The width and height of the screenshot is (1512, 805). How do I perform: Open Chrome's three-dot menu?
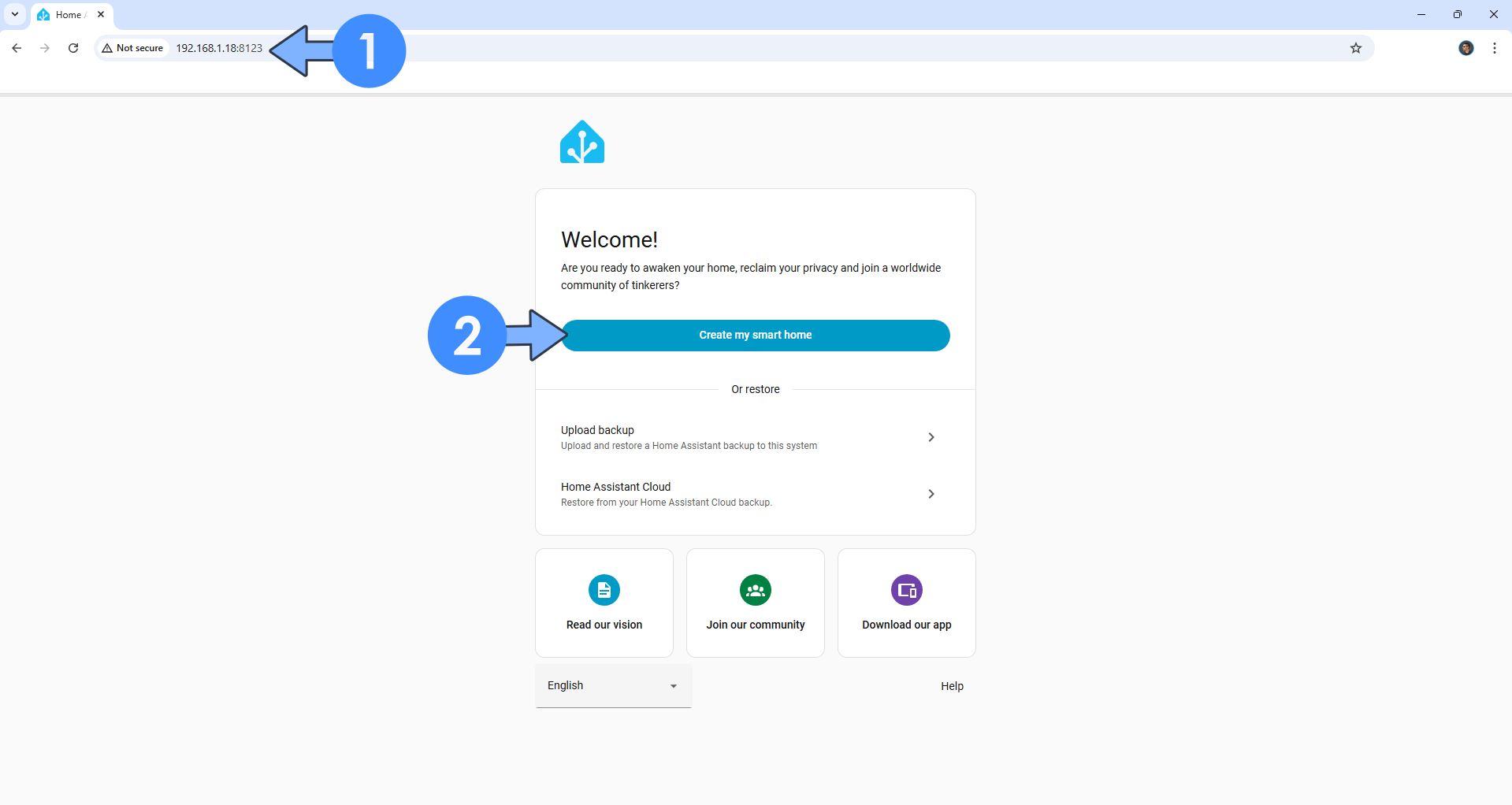1494,48
